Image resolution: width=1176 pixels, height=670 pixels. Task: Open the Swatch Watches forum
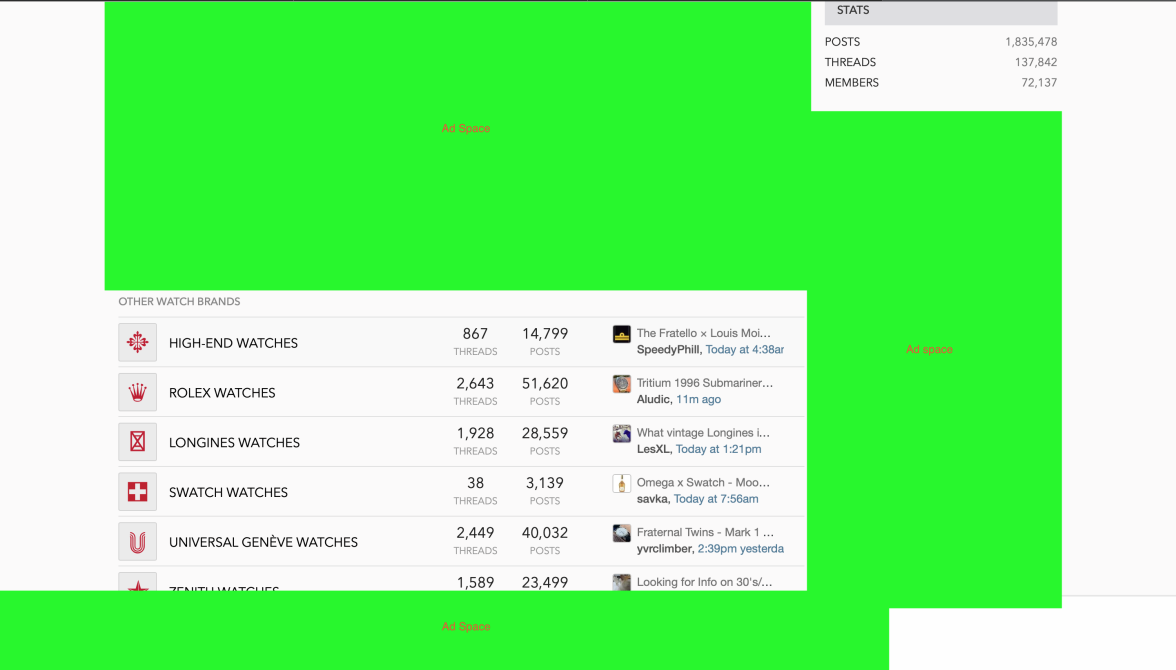tap(228, 492)
